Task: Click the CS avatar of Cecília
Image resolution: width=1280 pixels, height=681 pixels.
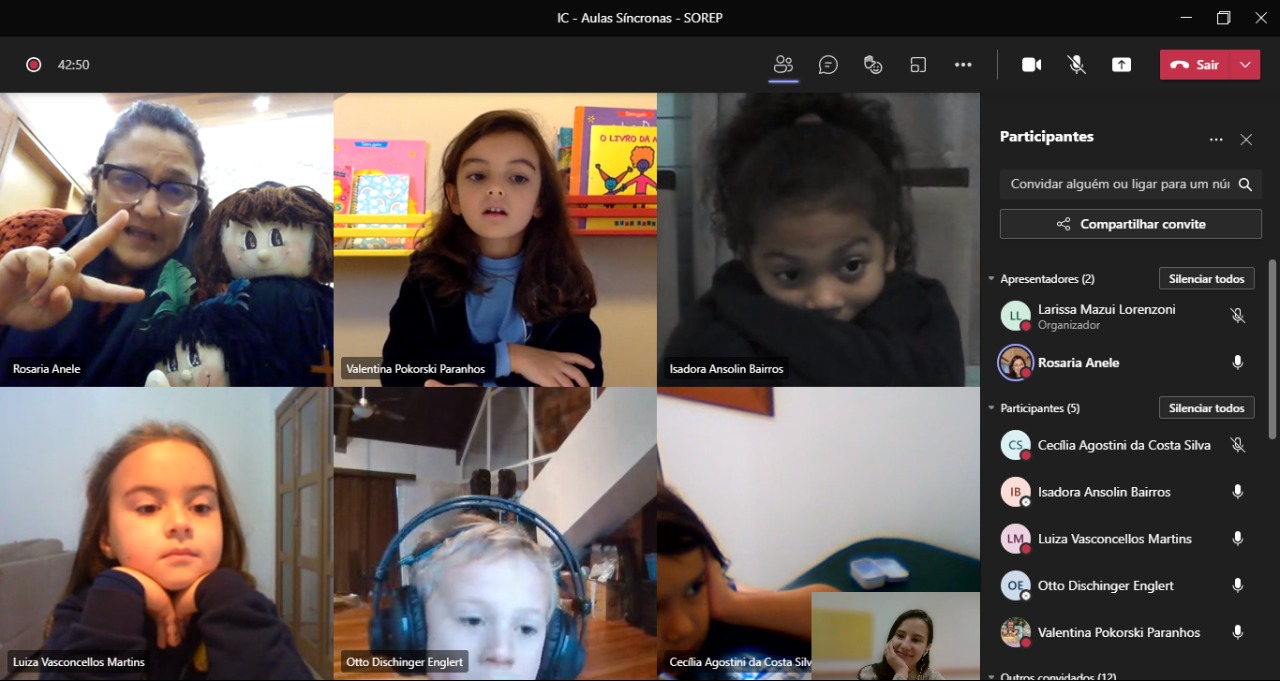Action: point(1016,445)
